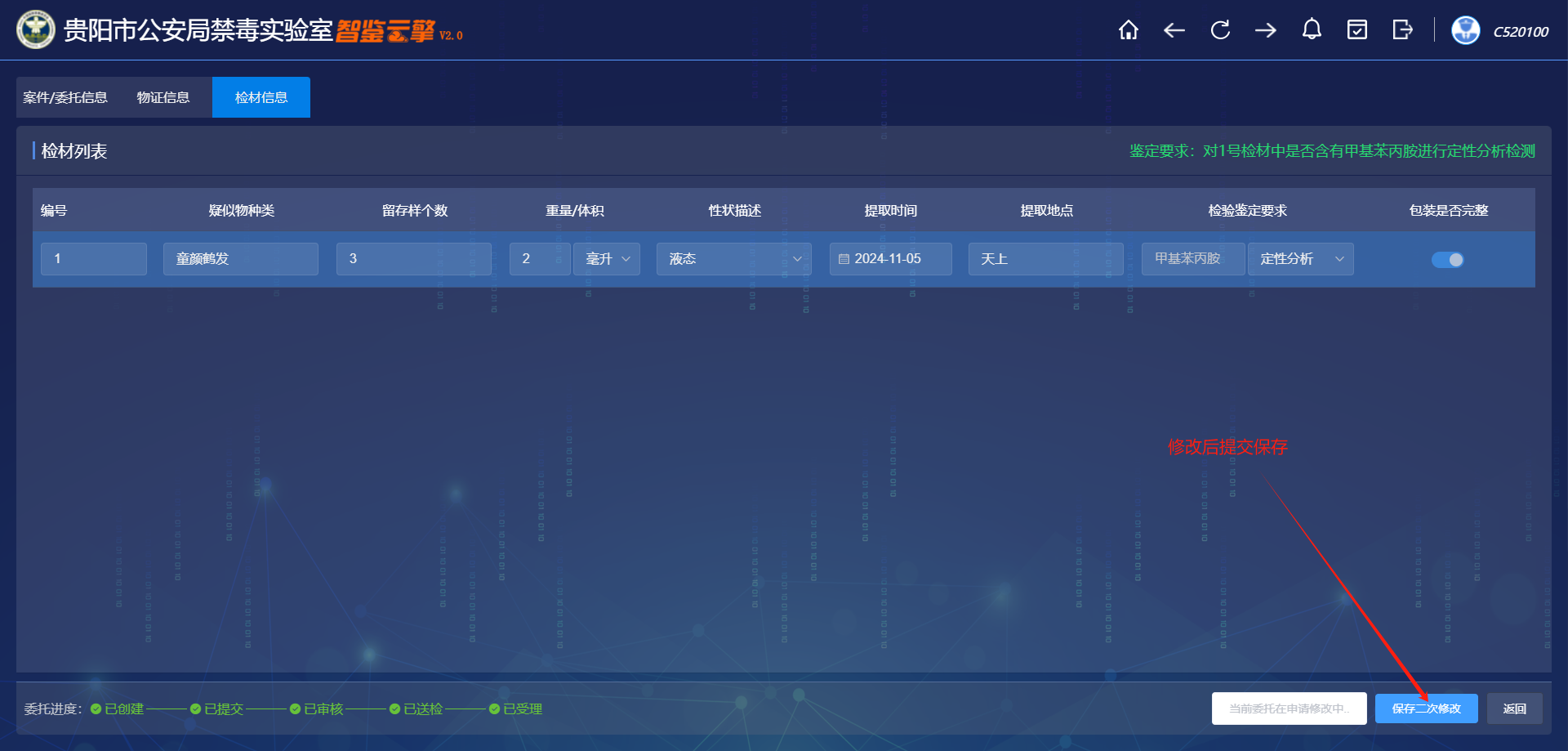Go forward with the right arrow icon
Image resolution: width=1568 pixels, height=751 pixels.
point(1266,30)
